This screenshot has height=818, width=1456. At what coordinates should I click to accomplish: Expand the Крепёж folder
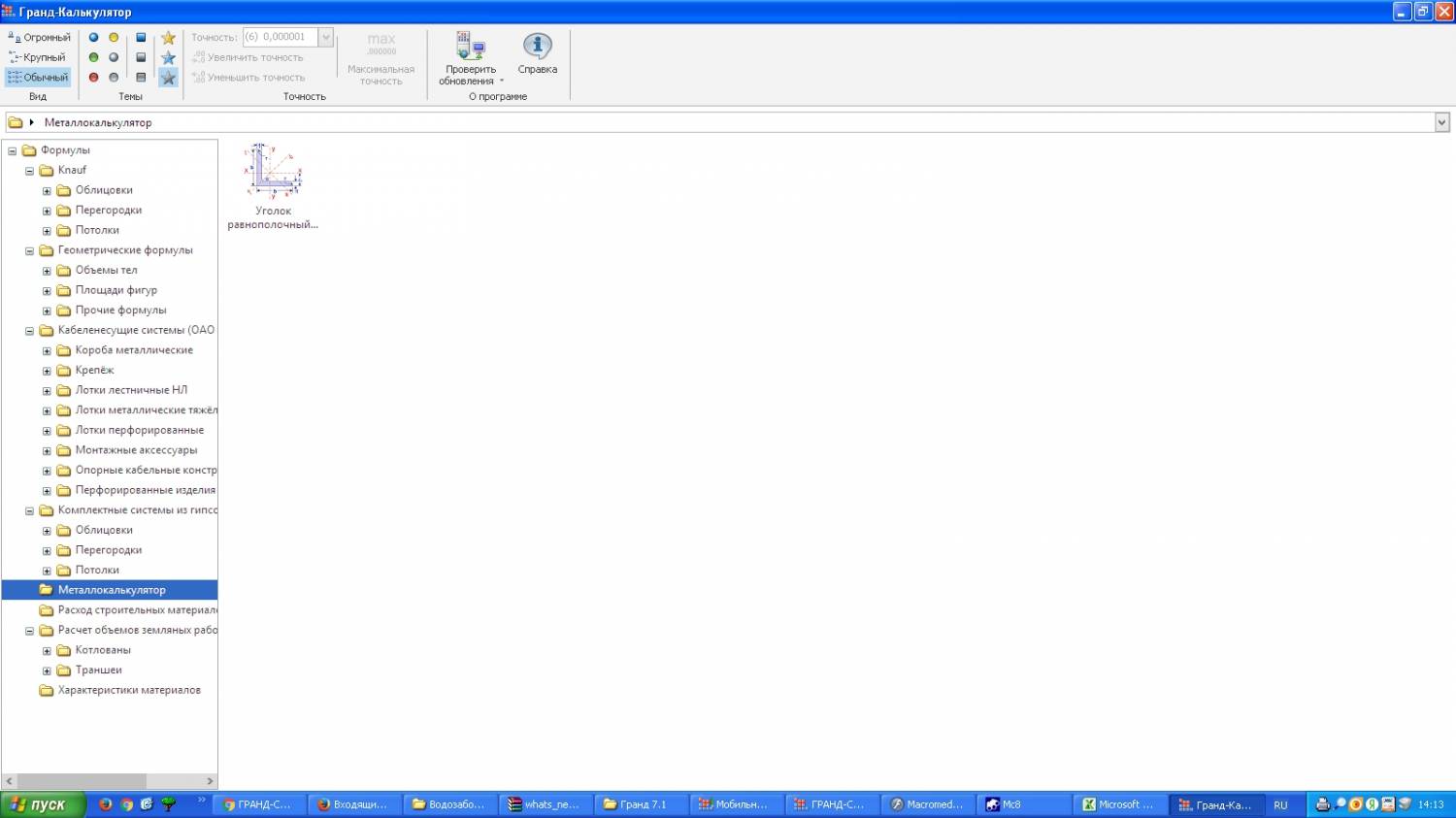tap(47, 371)
